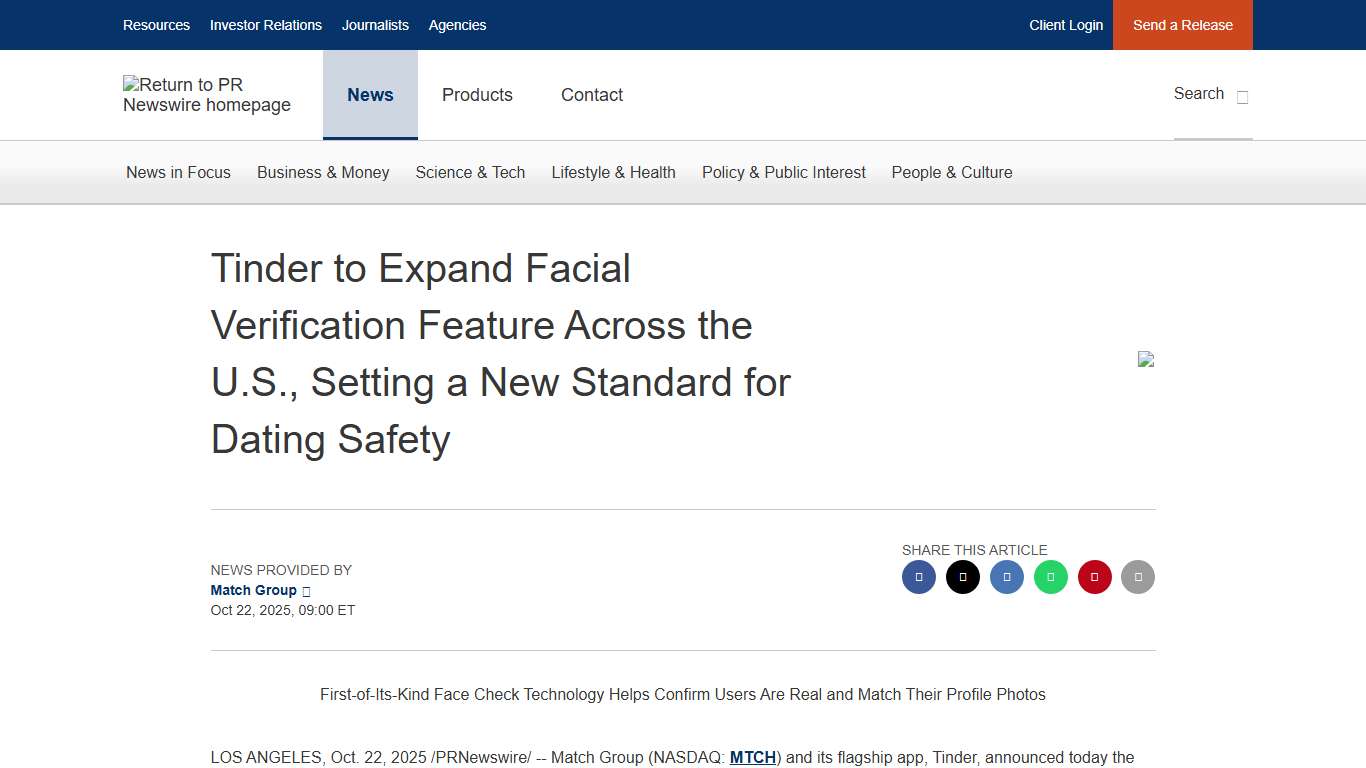Switch to the News tab
Screen dimensions: 1366x768
click(370, 95)
